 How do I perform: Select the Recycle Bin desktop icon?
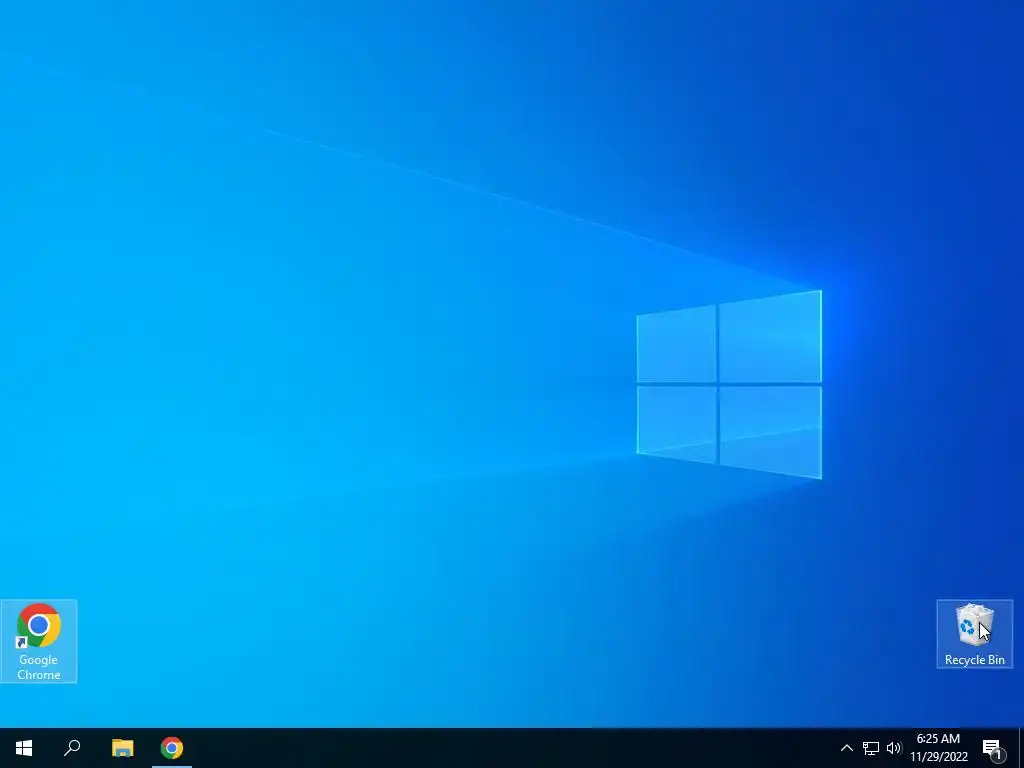tap(974, 634)
